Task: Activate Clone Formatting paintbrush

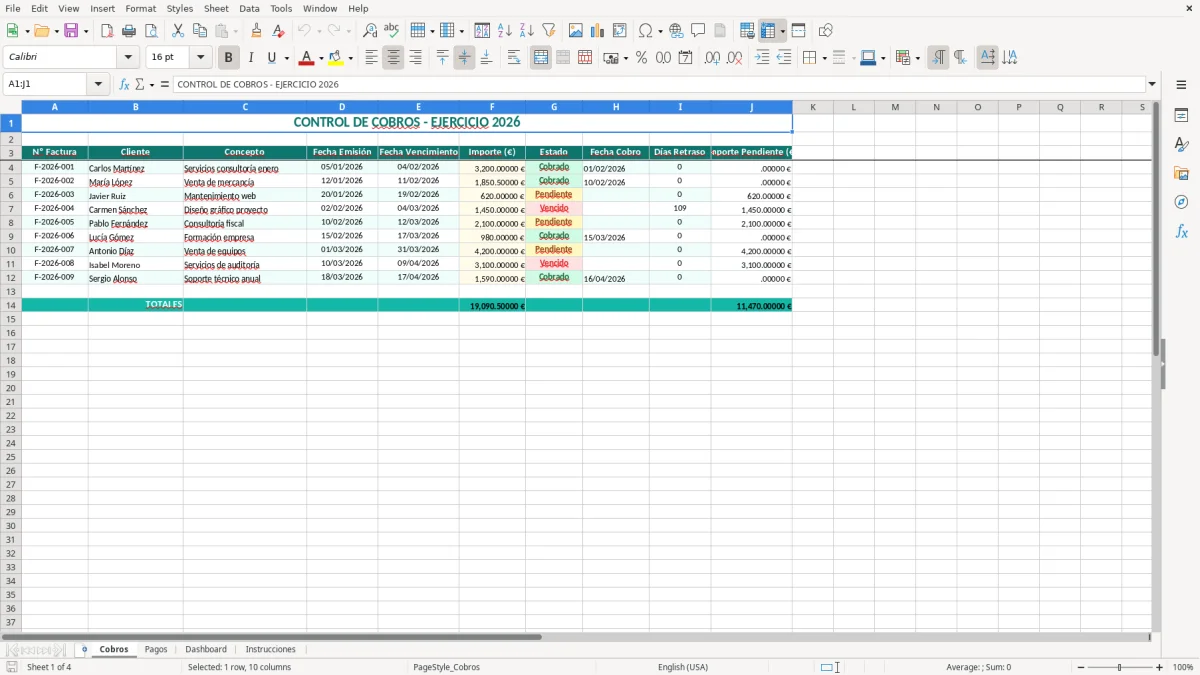Action: click(x=256, y=31)
